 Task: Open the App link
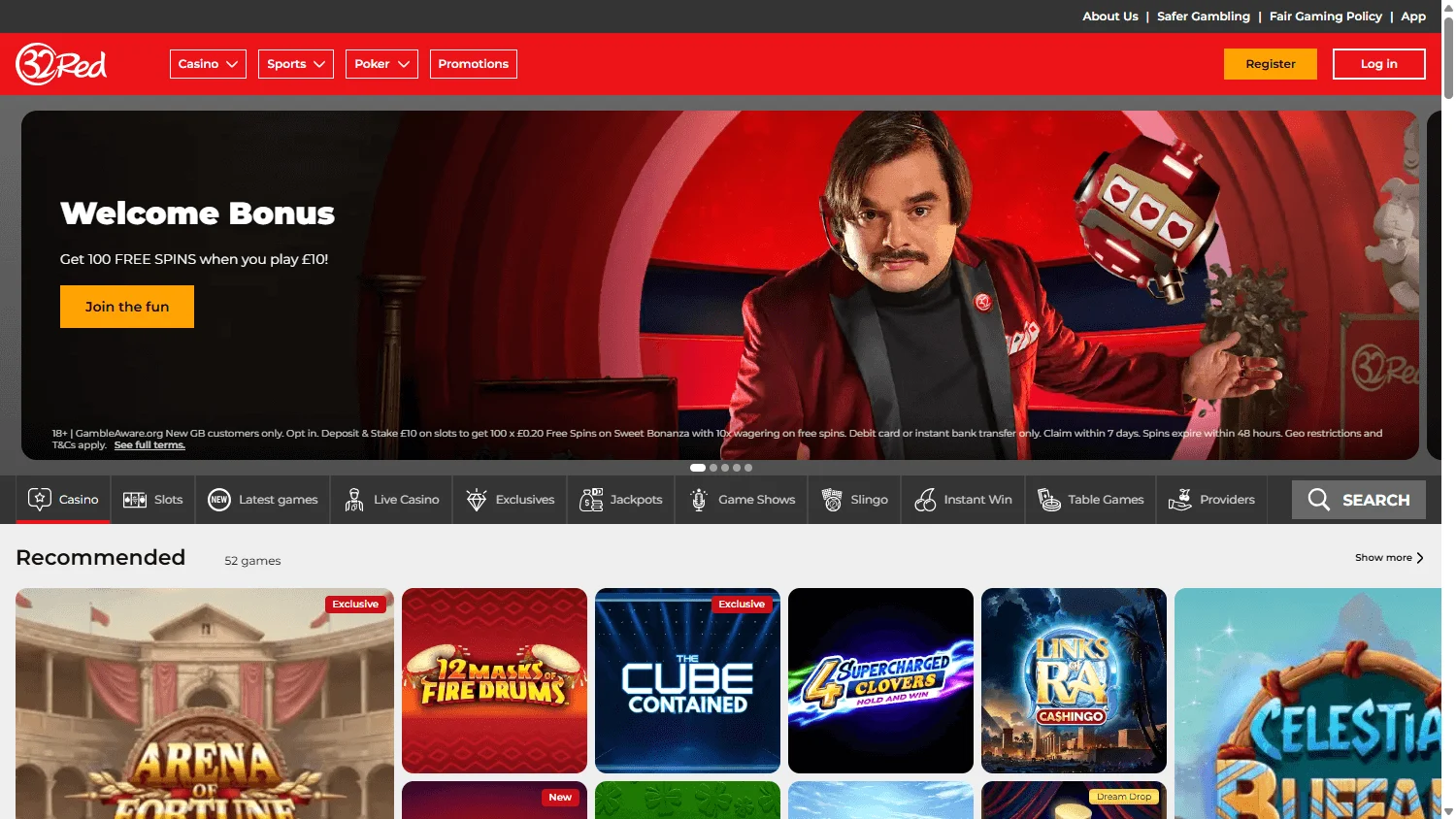(x=1413, y=16)
